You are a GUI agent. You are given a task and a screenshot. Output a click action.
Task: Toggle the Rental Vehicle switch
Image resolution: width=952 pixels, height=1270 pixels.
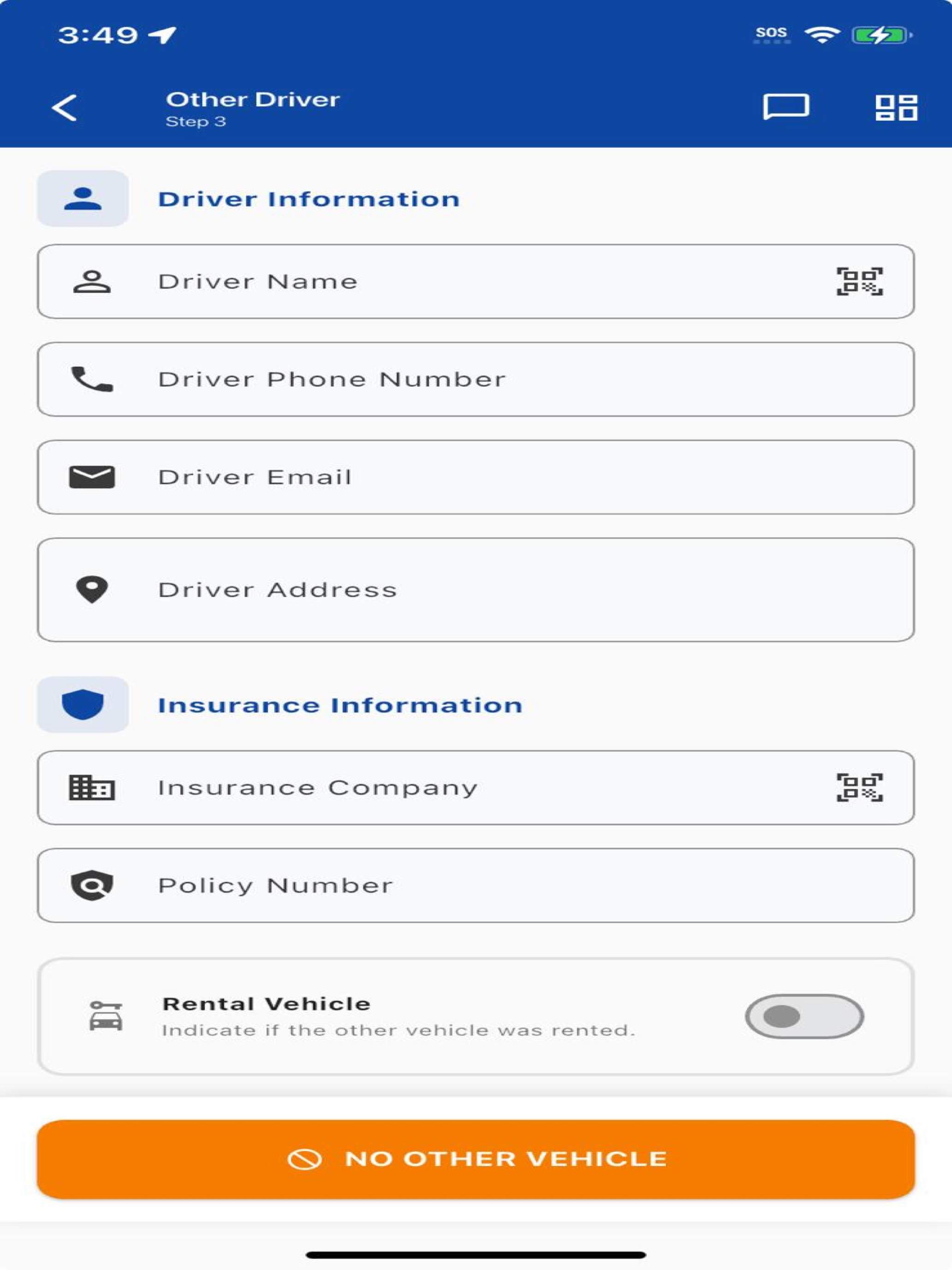(804, 1016)
